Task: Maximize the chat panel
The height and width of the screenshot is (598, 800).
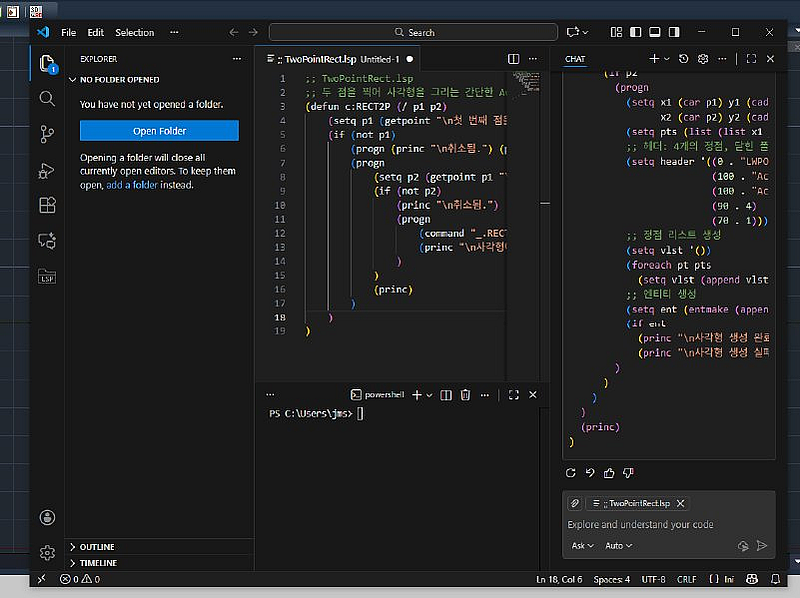Action: click(x=751, y=59)
